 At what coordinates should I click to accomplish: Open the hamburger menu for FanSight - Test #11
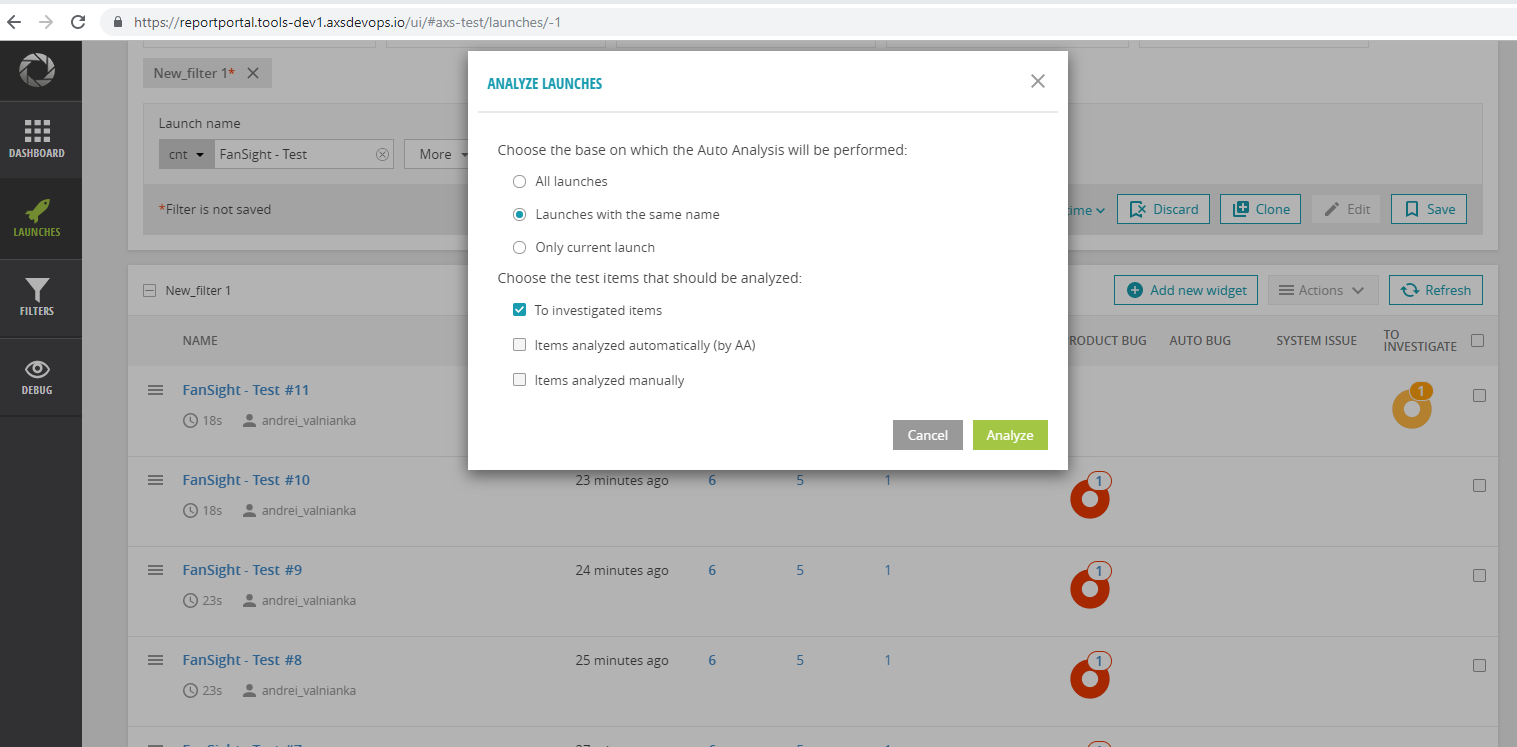pos(155,390)
